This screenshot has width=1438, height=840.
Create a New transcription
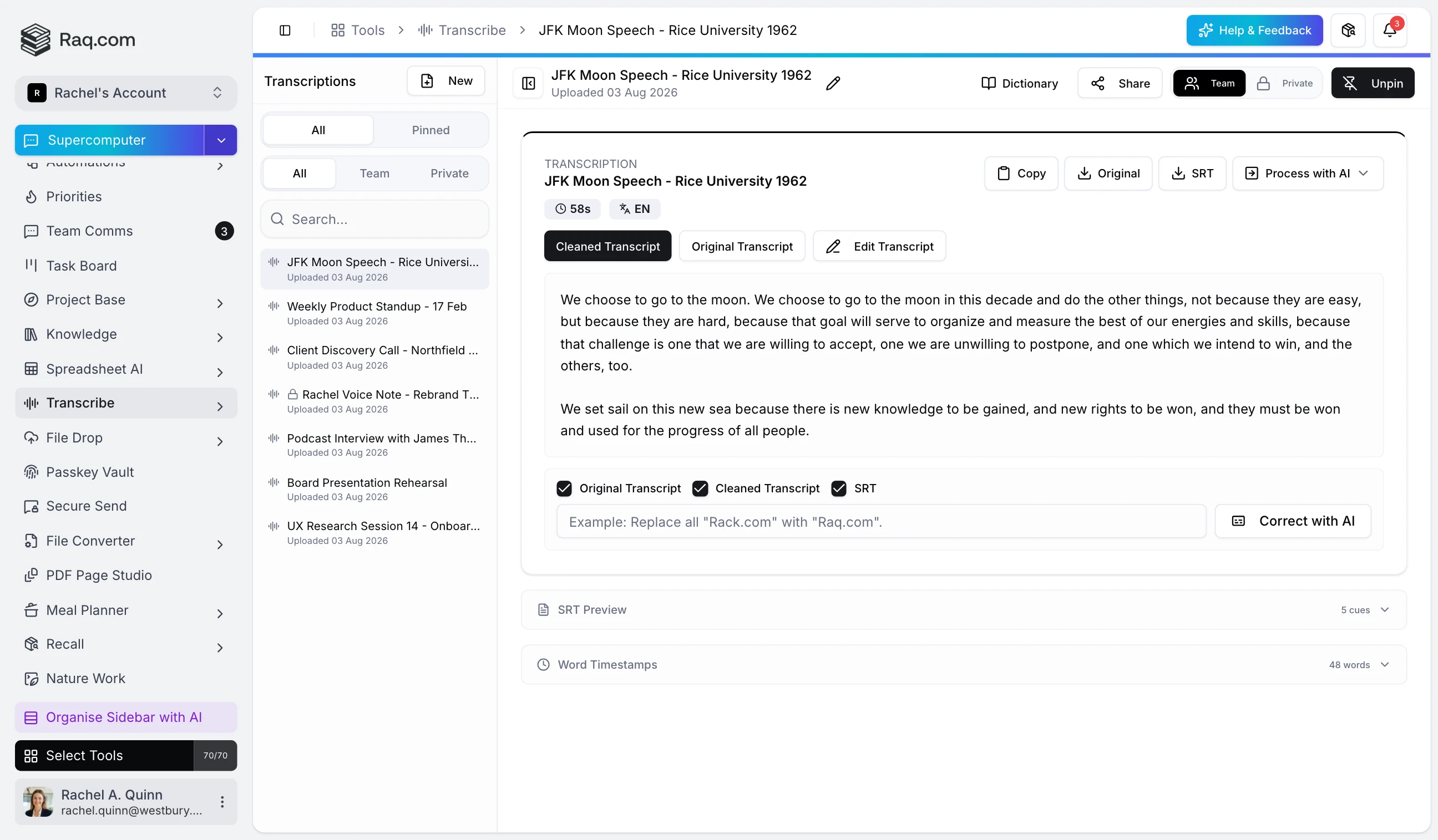(445, 81)
